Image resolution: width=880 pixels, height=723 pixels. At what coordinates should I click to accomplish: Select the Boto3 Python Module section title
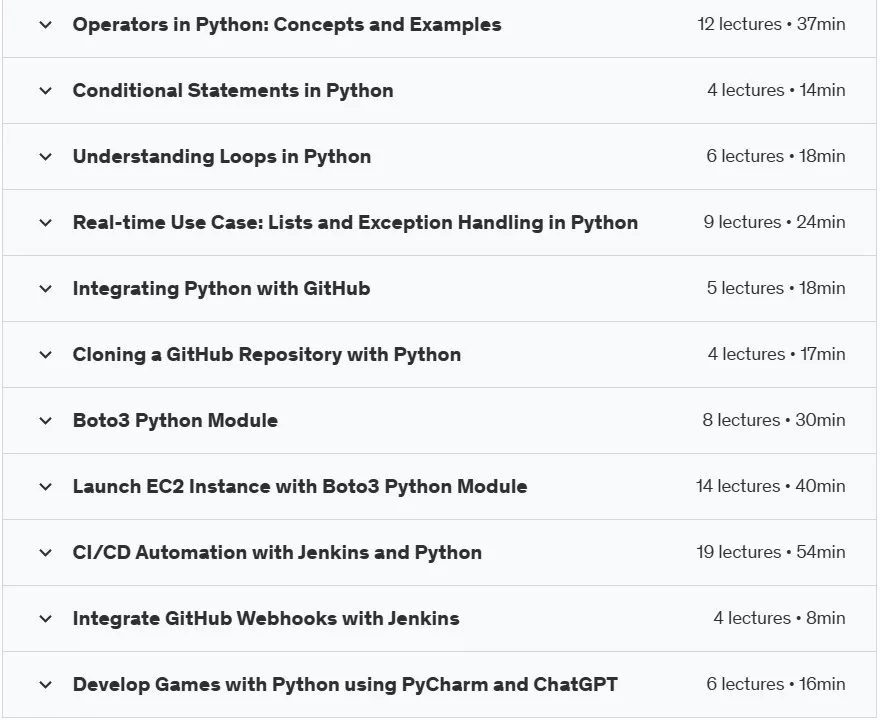coord(175,420)
